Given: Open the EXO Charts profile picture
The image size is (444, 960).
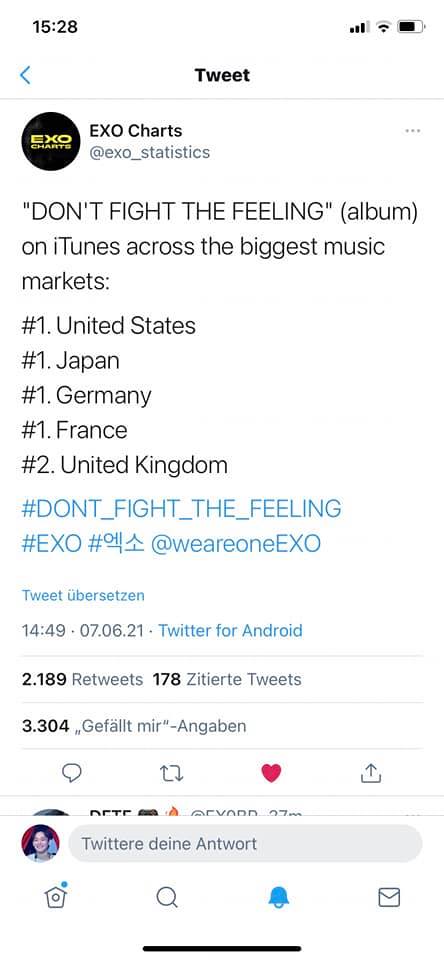Looking at the screenshot, I should click(51, 141).
